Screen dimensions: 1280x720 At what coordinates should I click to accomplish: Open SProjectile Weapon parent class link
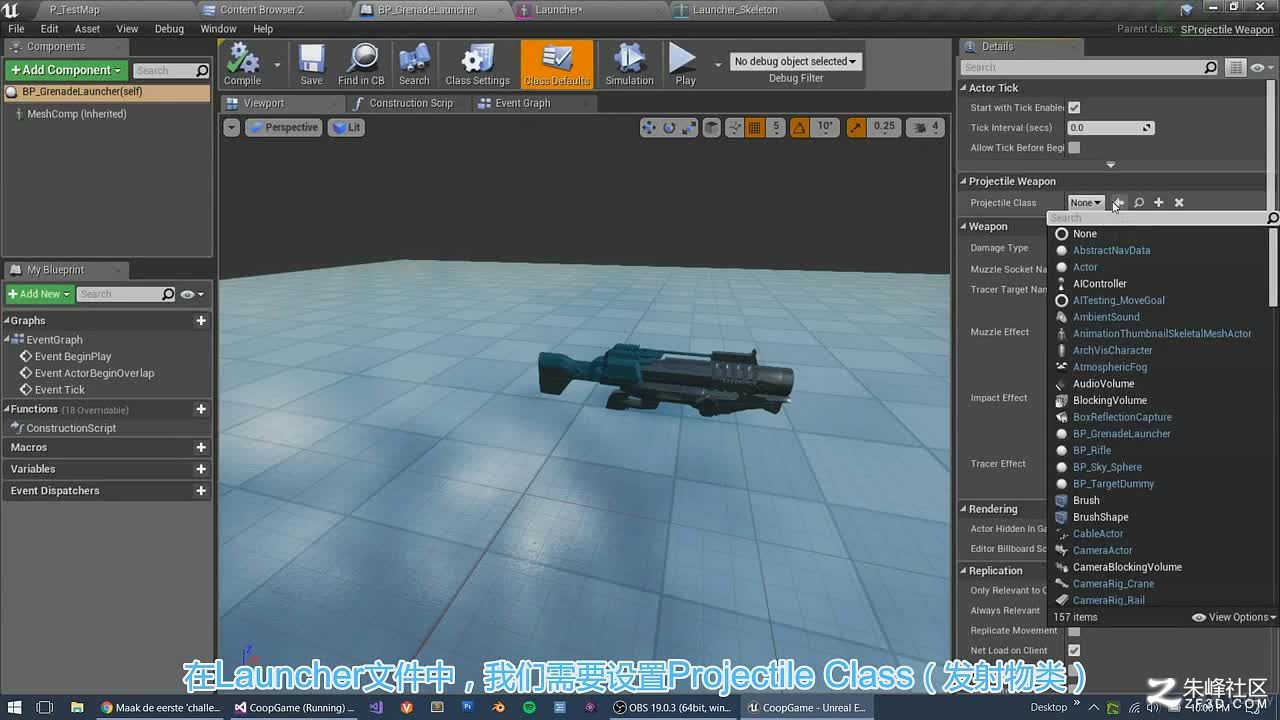tap(1227, 30)
